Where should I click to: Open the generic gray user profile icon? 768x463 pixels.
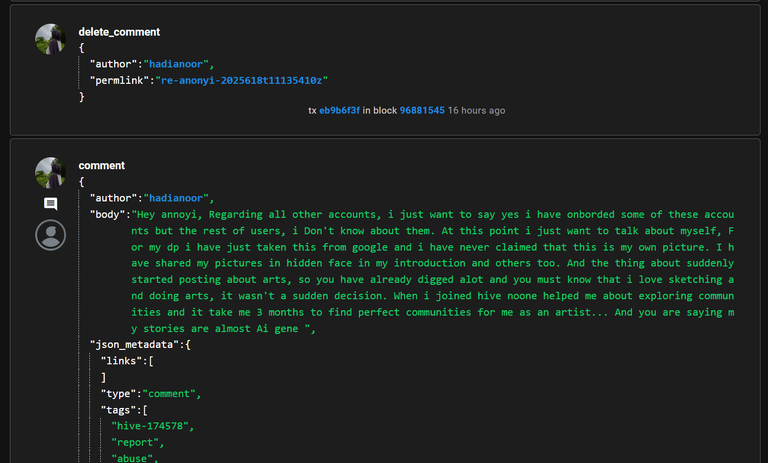(x=50, y=235)
